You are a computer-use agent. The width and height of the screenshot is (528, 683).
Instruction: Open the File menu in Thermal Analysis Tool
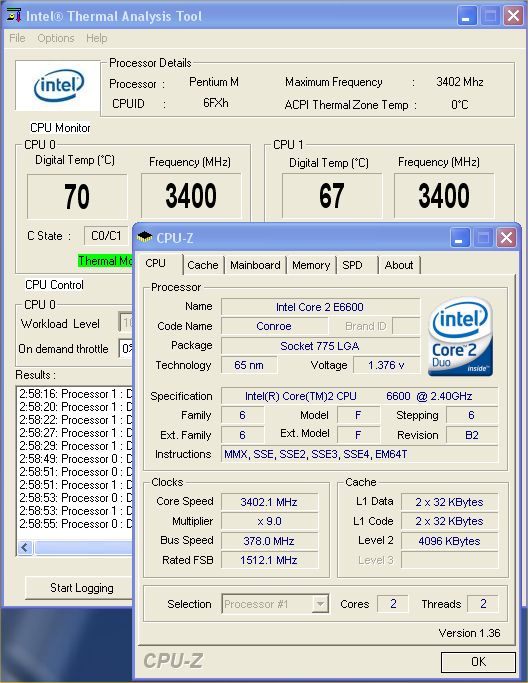click(x=17, y=38)
